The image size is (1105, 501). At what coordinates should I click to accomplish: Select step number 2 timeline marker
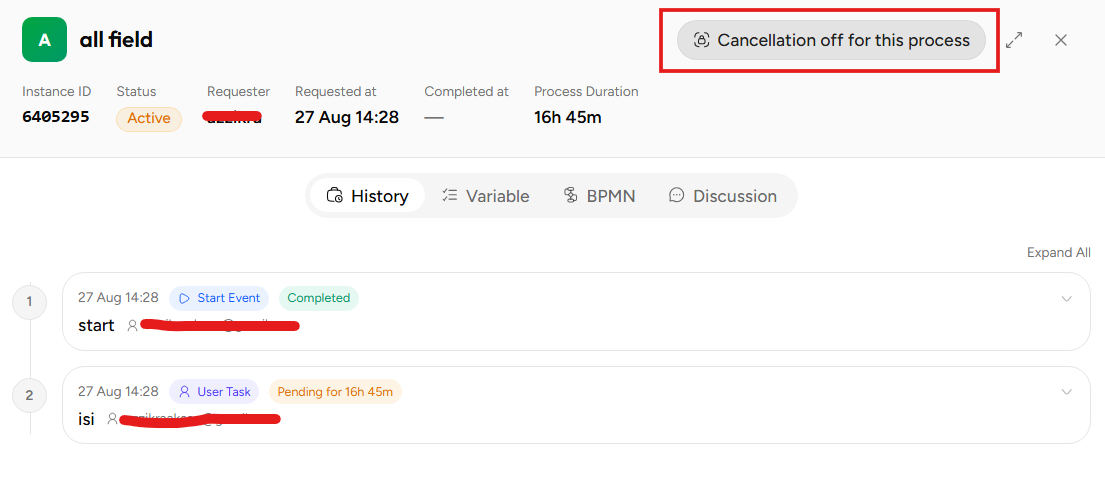[30, 395]
